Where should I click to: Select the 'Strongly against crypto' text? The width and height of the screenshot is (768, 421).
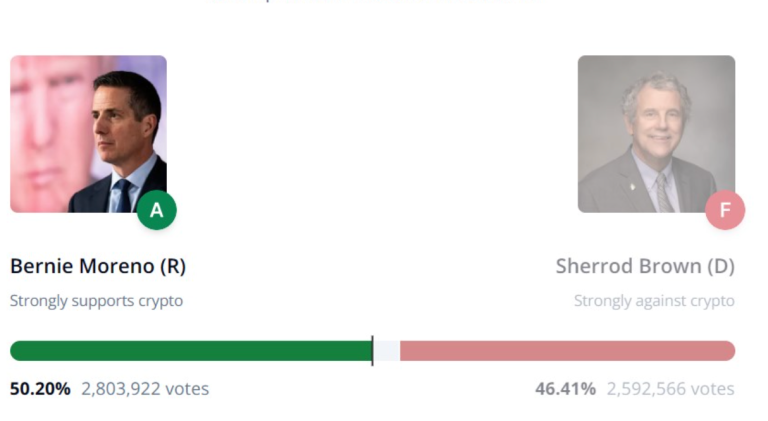click(x=654, y=301)
